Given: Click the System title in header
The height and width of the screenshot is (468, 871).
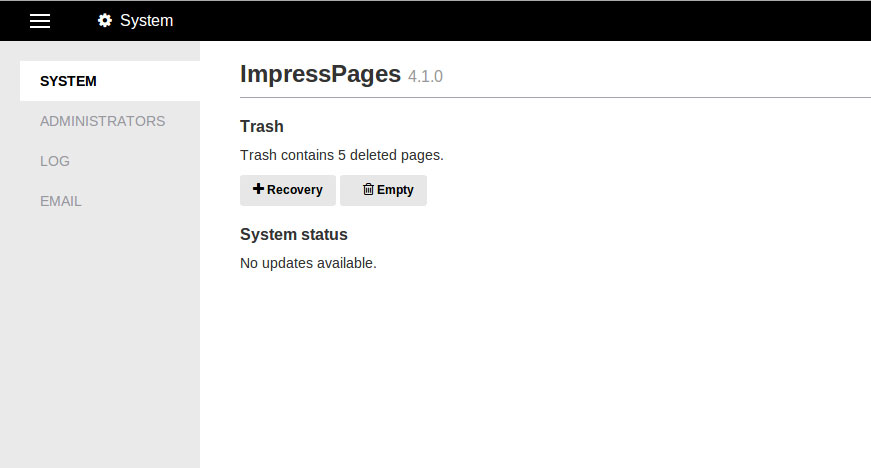Looking at the screenshot, I should pos(147,21).
